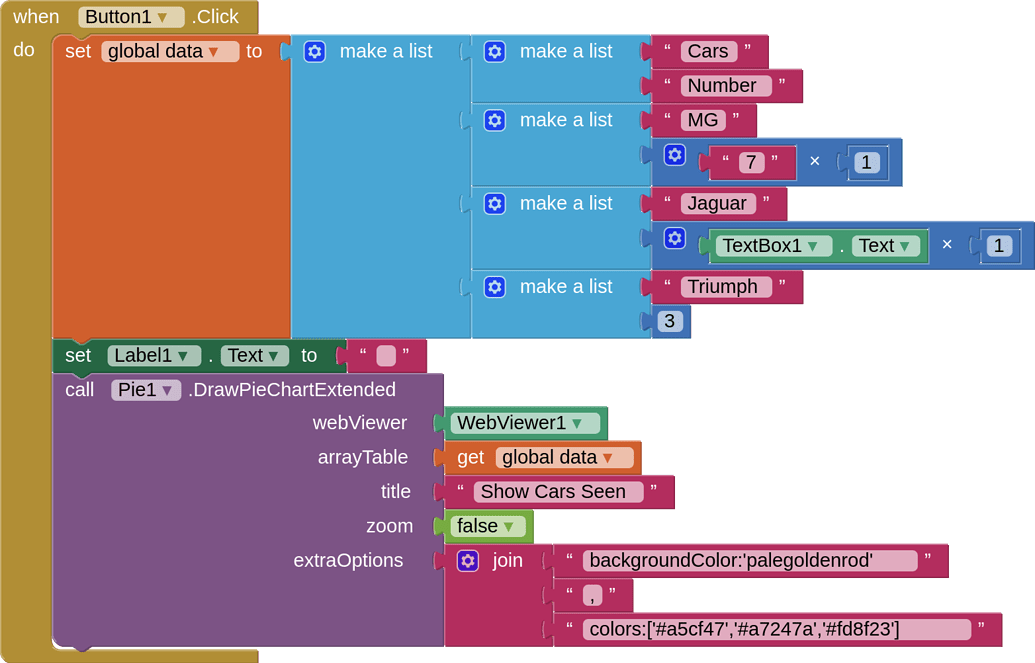Click the "extraOptions" parameter label
The image size is (1035, 663).
[348, 561]
